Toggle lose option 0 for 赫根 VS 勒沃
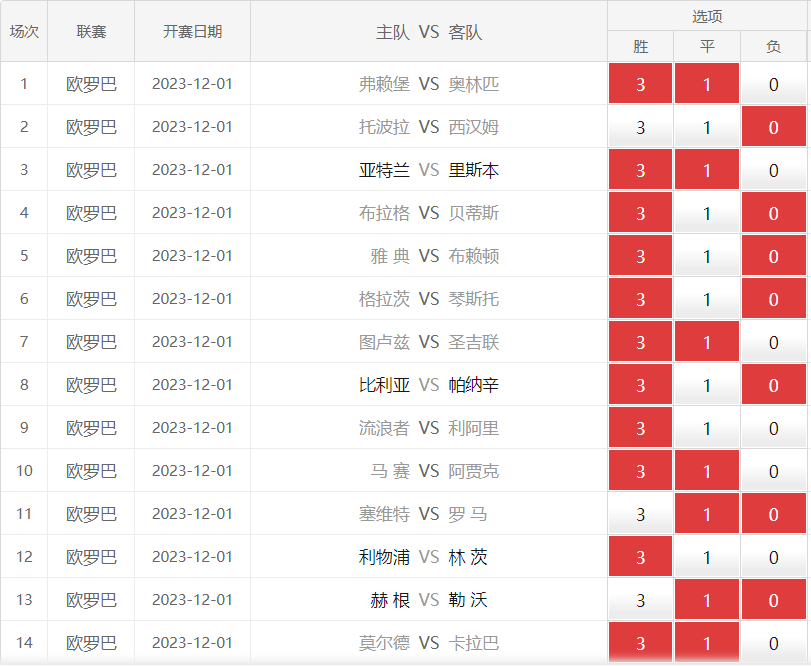 (x=774, y=599)
